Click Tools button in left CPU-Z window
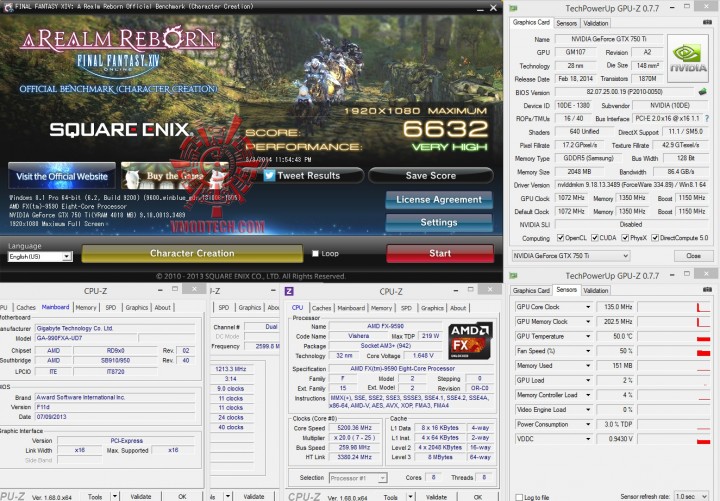Image resolution: width=720 pixels, height=501 pixels. pyautogui.click(x=95, y=497)
